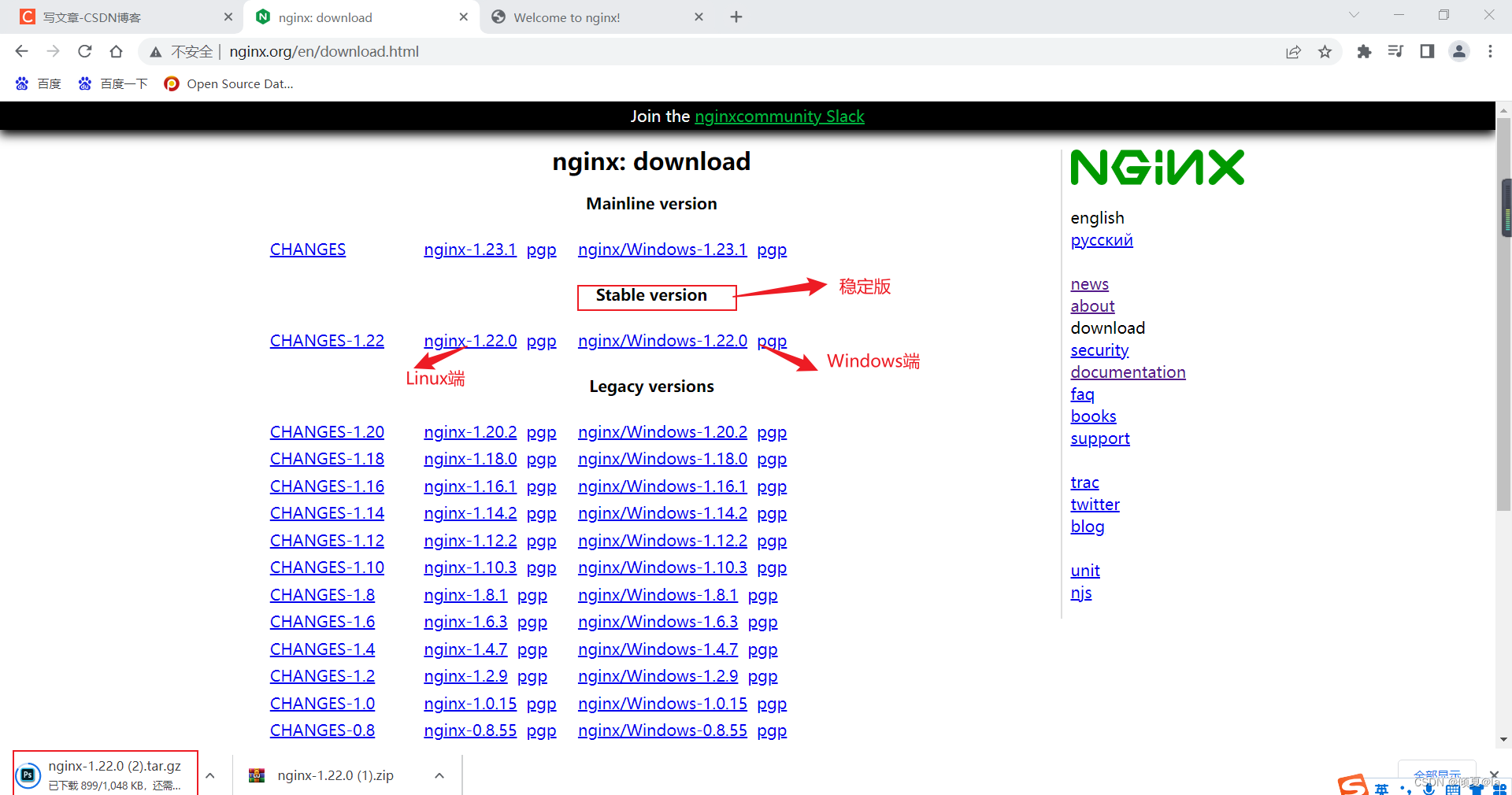Close the Welcome to nginx! tab
Screen dimensions: 1512x795
[699, 17]
